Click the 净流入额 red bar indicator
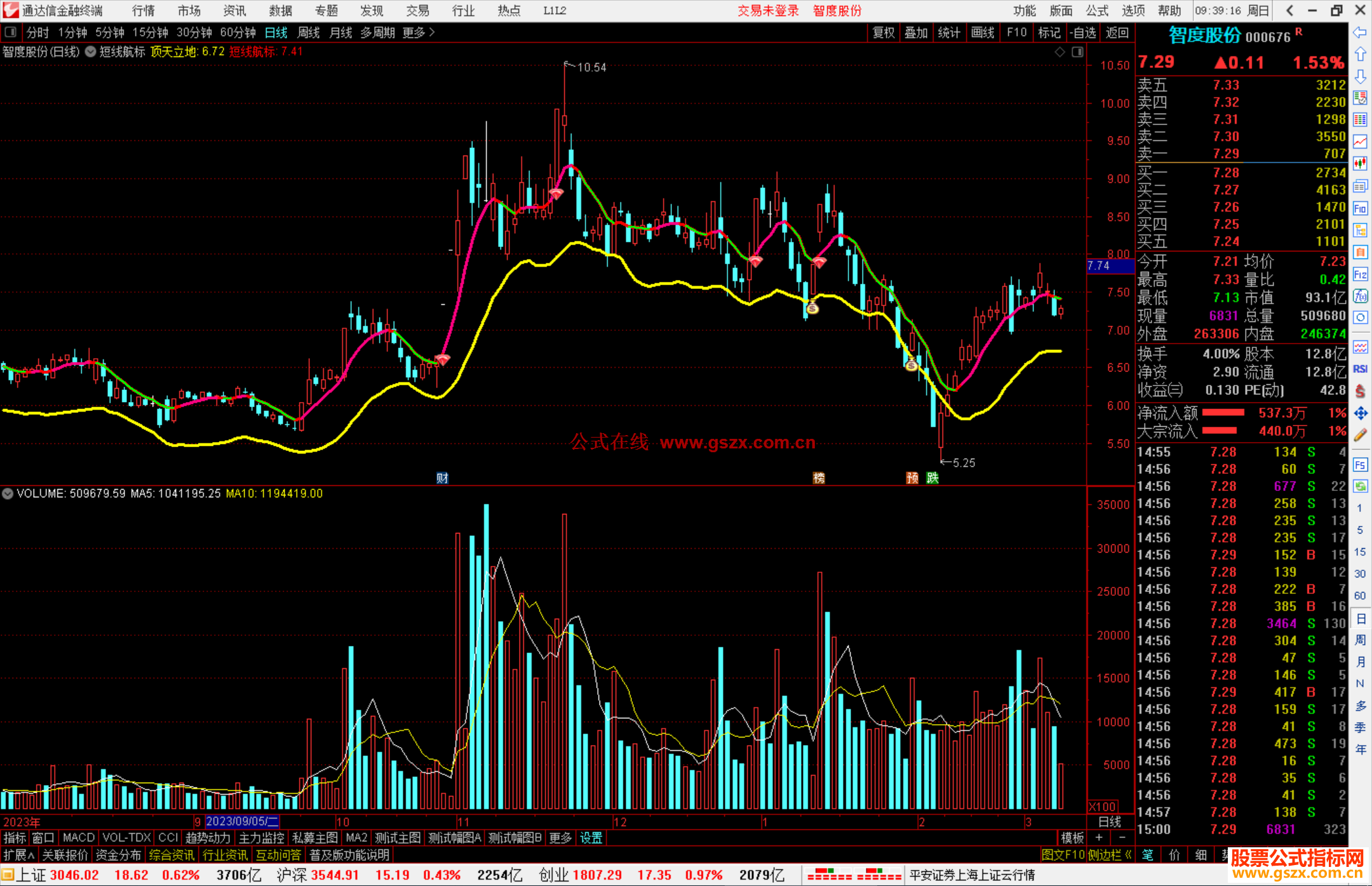Viewport: 1372px width, 886px height. click(1223, 413)
